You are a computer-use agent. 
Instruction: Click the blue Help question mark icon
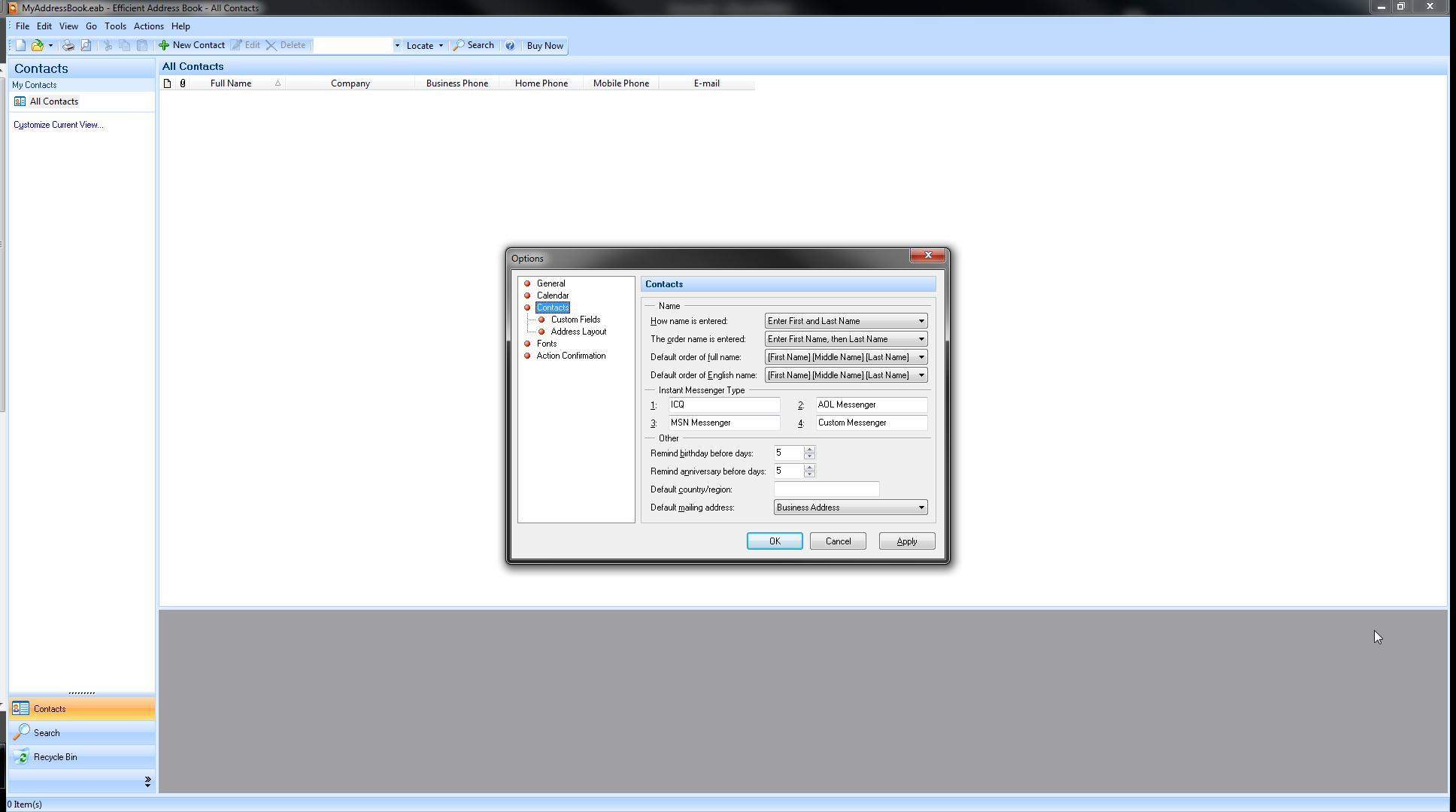coord(510,45)
